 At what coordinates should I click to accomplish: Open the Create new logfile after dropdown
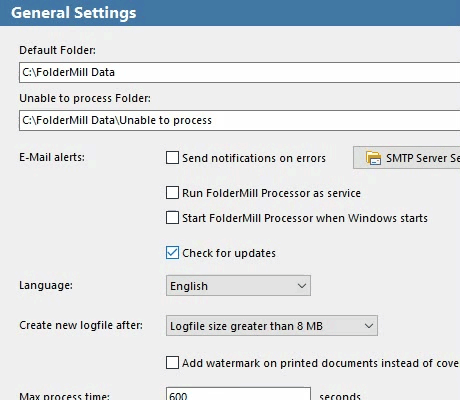tap(272, 326)
